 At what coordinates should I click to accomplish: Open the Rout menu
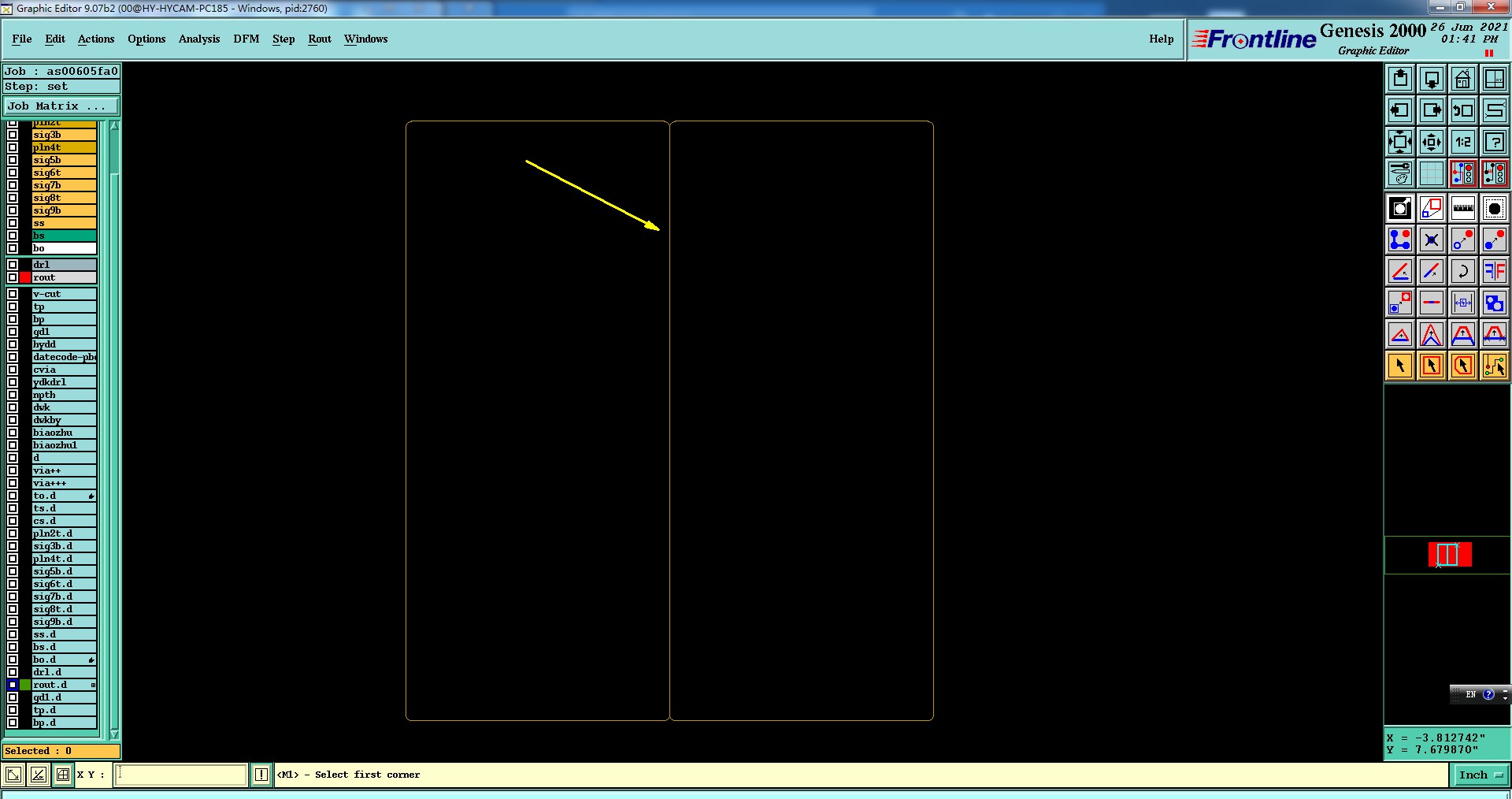(320, 39)
